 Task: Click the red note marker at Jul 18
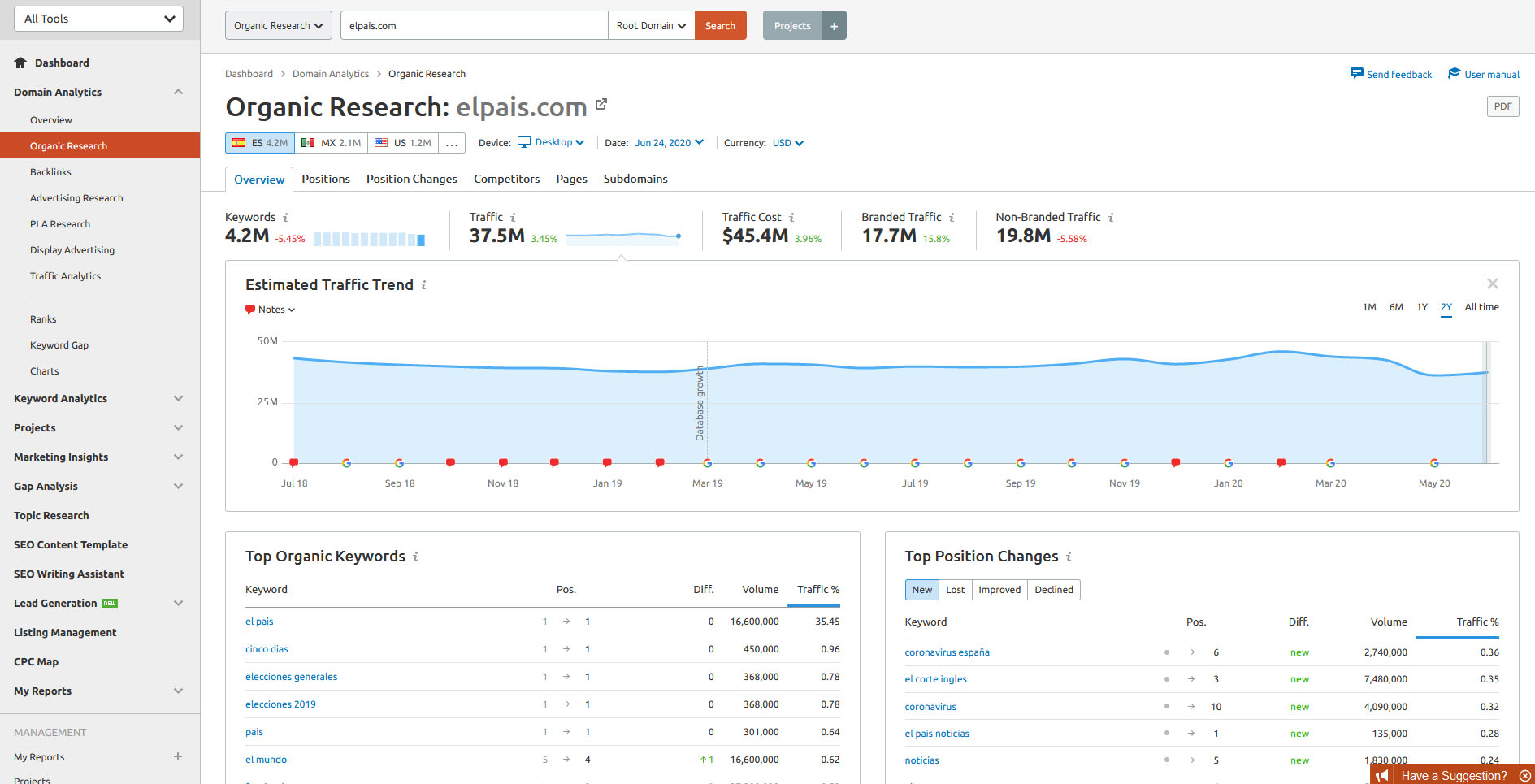point(294,463)
